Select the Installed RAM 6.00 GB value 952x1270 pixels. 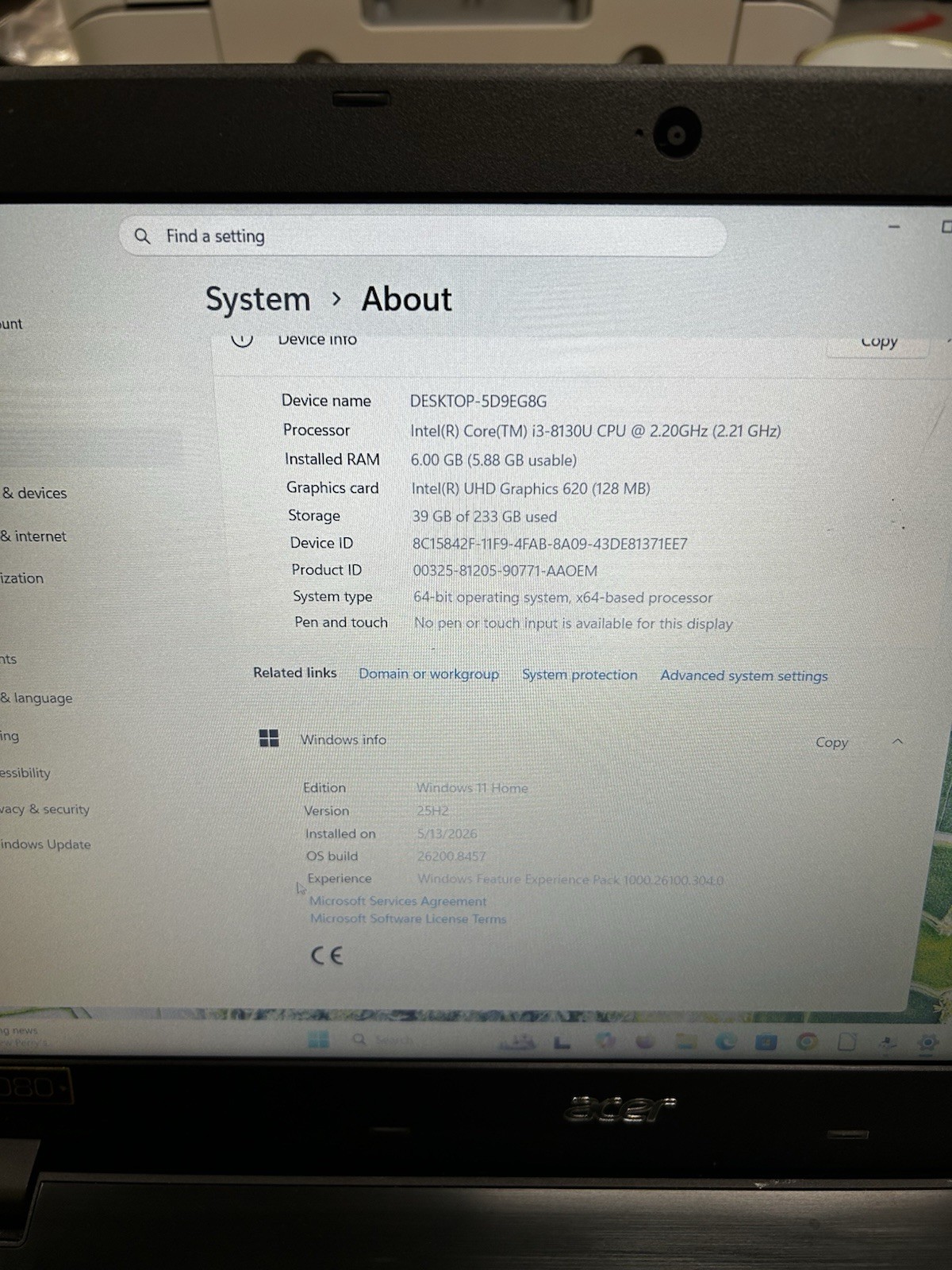(x=493, y=460)
